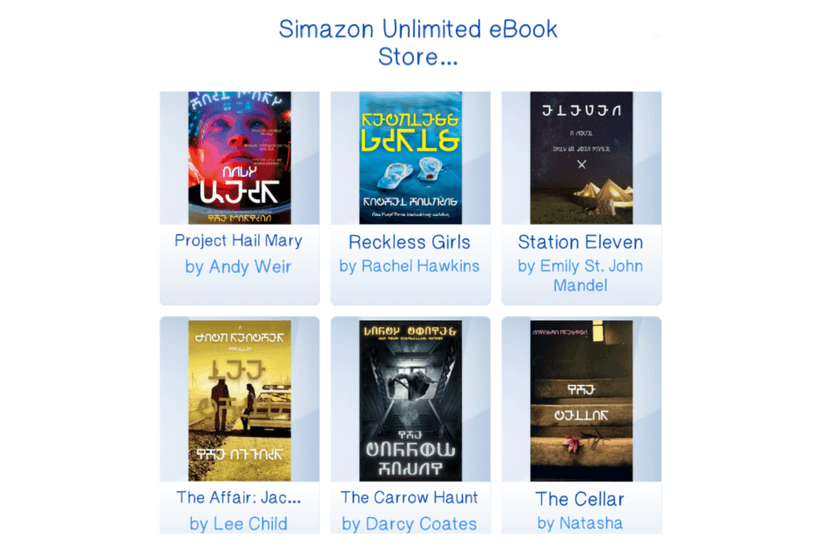Image resolution: width=820 pixels, height=547 pixels.
Task: Select author link by Lee Child
Action: (238, 523)
